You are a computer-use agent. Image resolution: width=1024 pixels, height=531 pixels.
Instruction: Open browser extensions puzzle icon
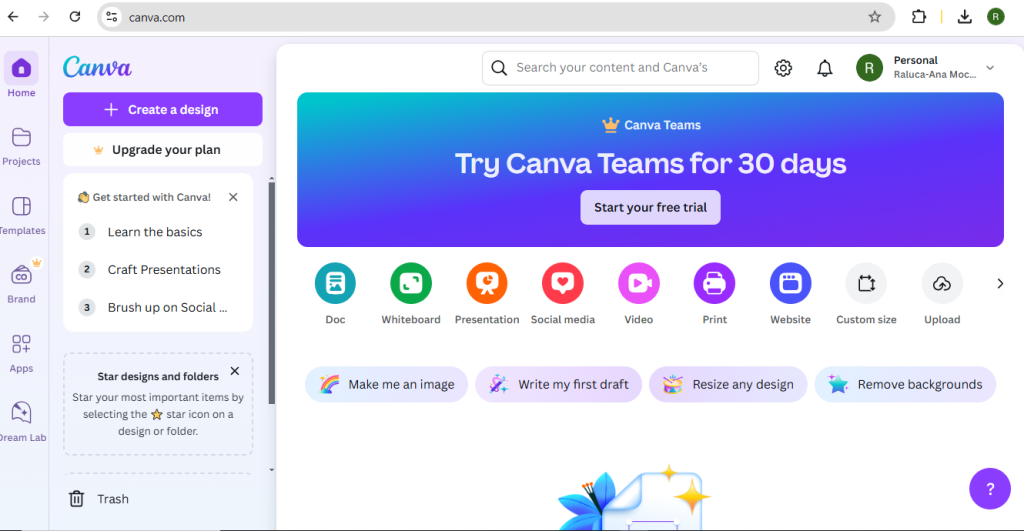coord(919,17)
